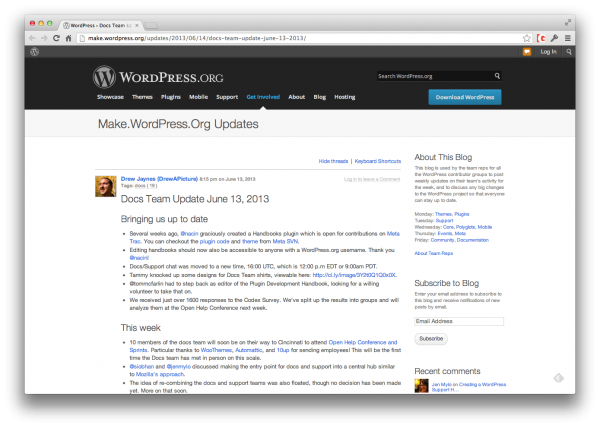Click the scroll-to-top diamond icon
This screenshot has width=600, height=428.
coord(559,378)
